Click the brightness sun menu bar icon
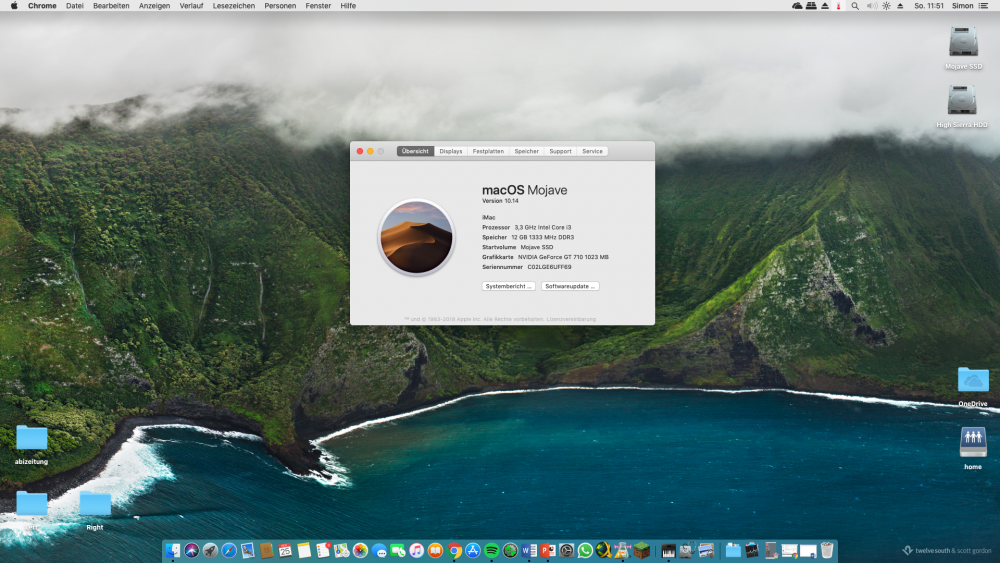Image resolution: width=1000 pixels, height=563 pixels. click(x=886, y=6)
